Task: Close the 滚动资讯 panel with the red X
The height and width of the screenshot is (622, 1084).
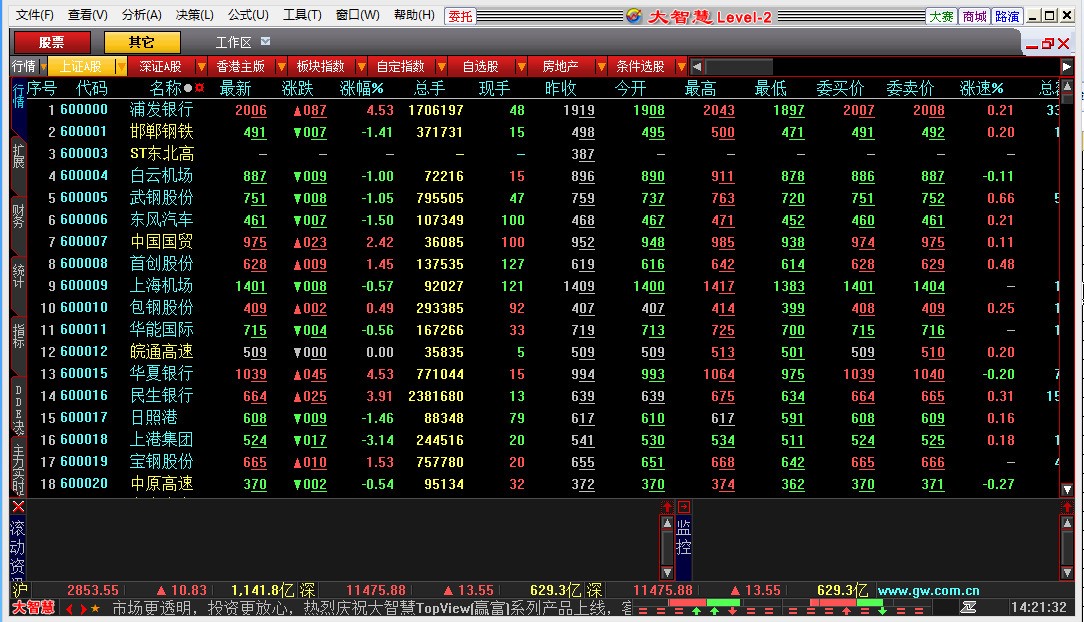Action: click(18, 507)
